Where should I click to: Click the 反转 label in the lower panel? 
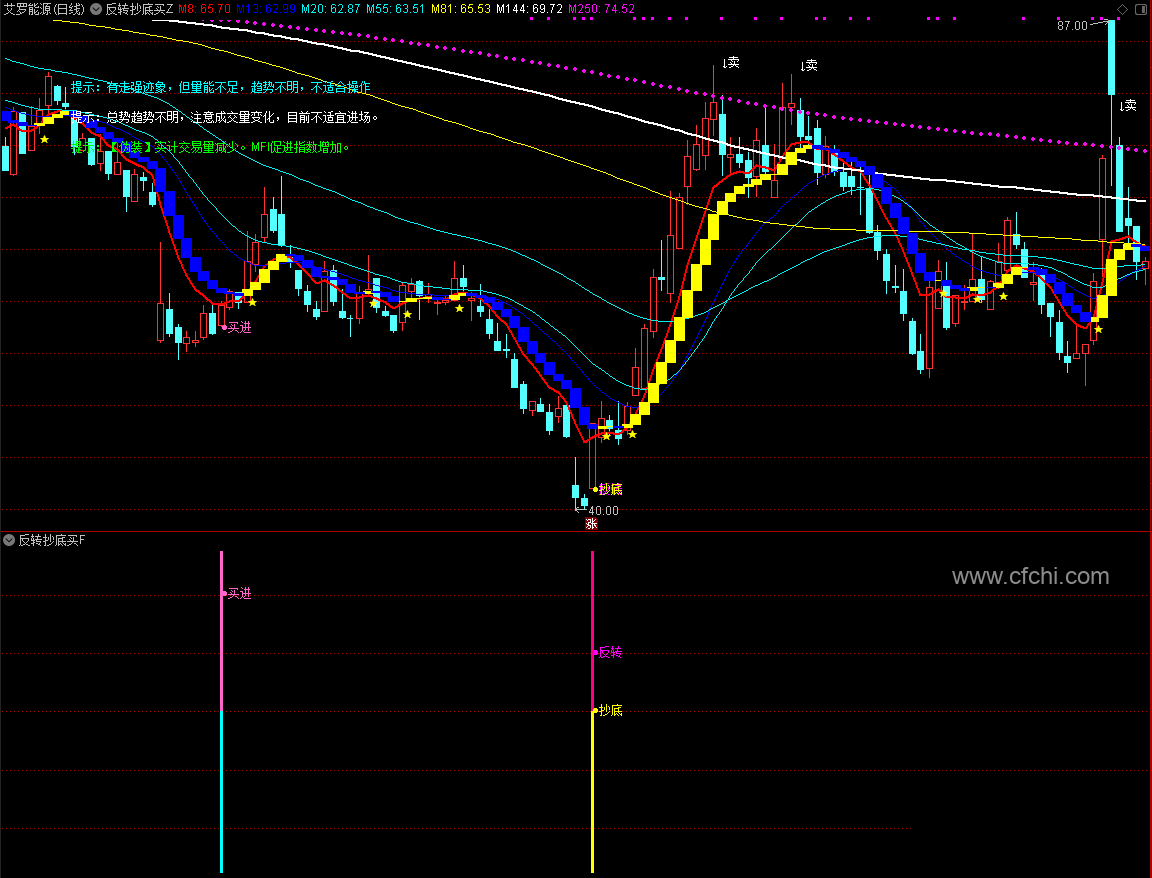610,652
